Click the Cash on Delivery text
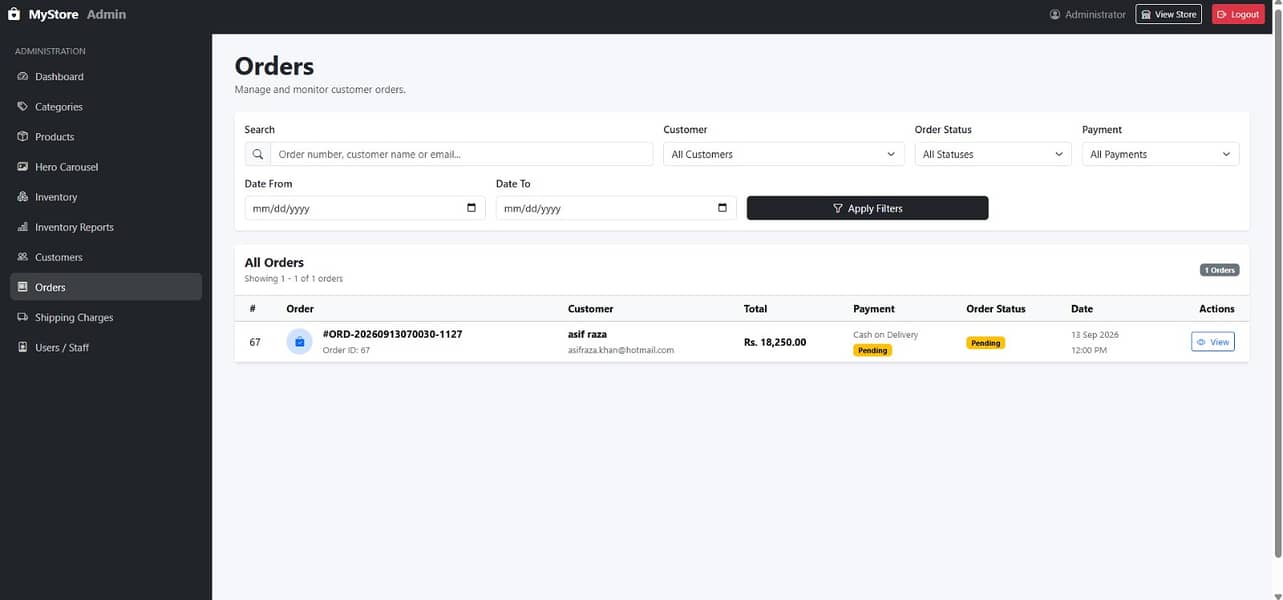The image size is (1283, 600). tap(885, 335)
